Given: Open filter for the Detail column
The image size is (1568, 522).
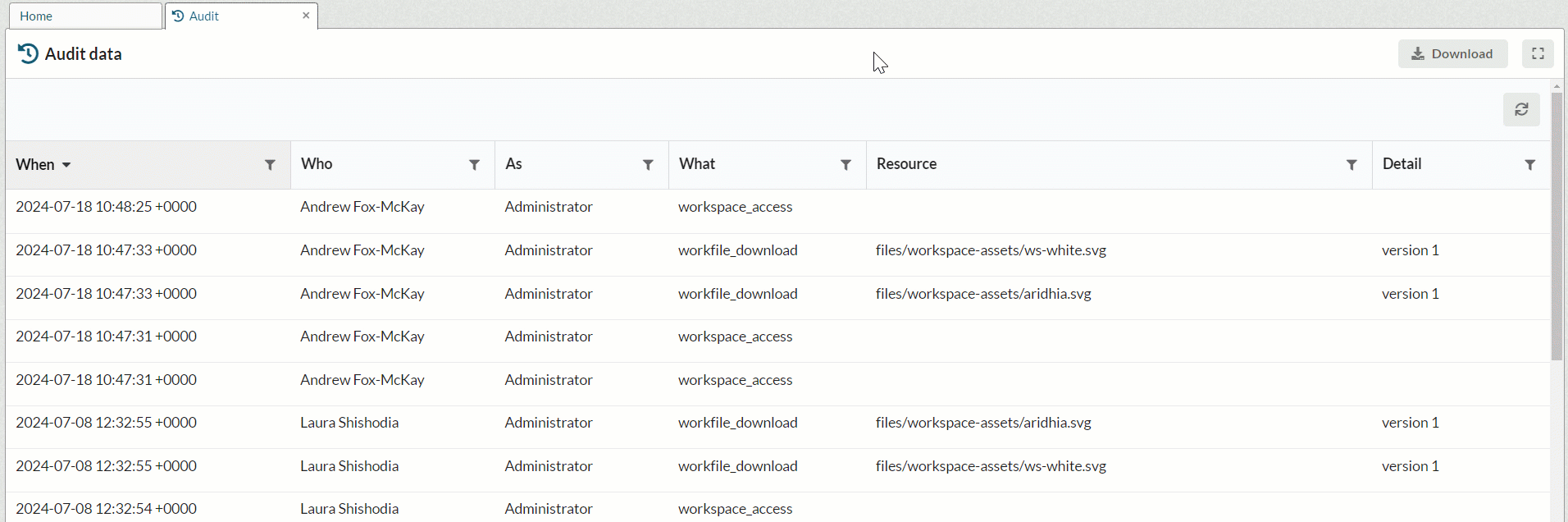Looking at the screenshot, I should 1529,165.
